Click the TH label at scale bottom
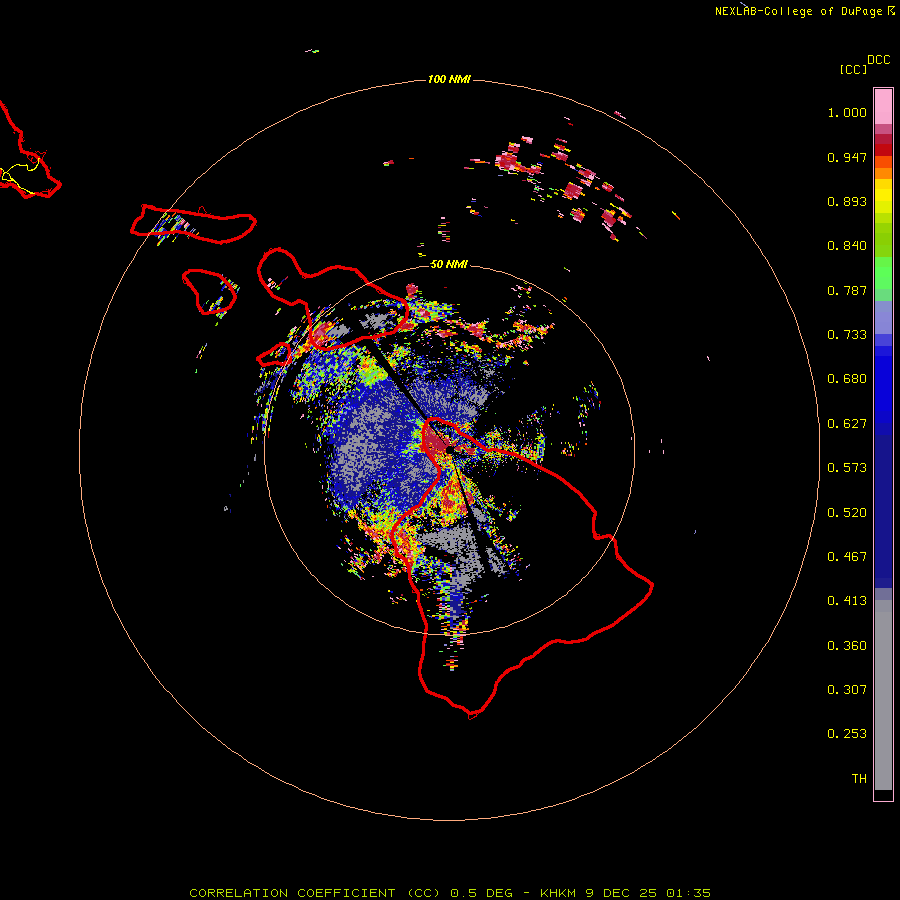 click(x=859, y=779)
